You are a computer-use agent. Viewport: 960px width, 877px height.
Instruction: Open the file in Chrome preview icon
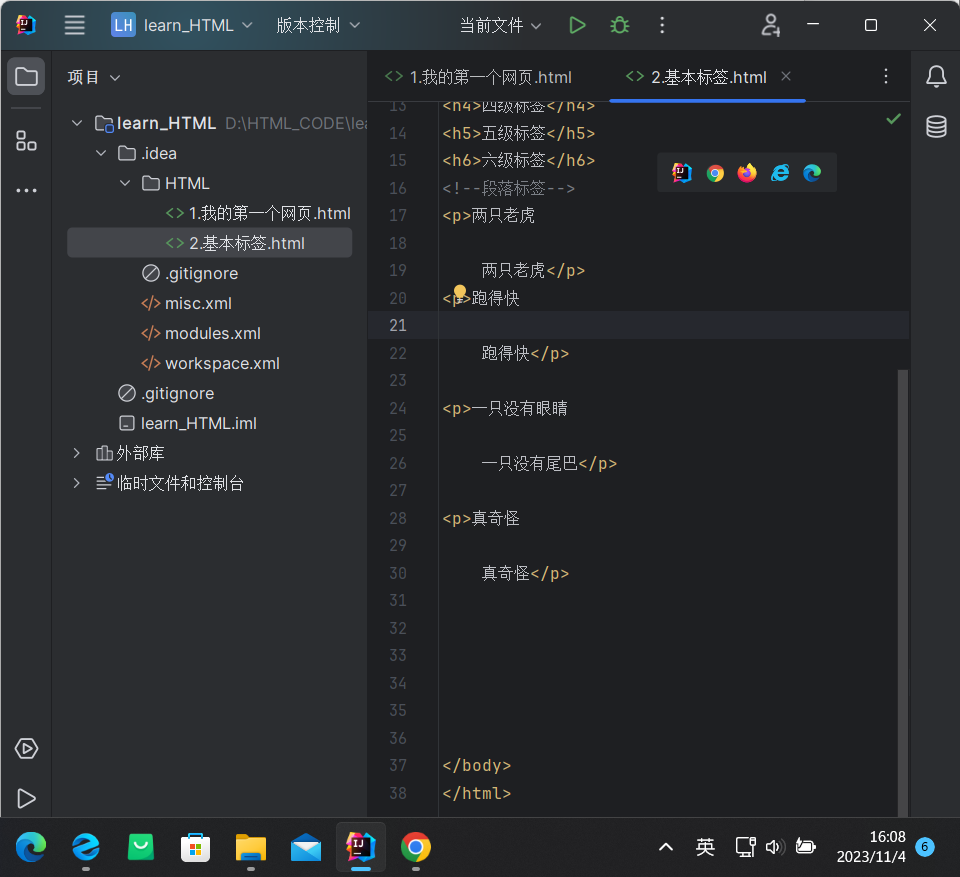point(714,172)
